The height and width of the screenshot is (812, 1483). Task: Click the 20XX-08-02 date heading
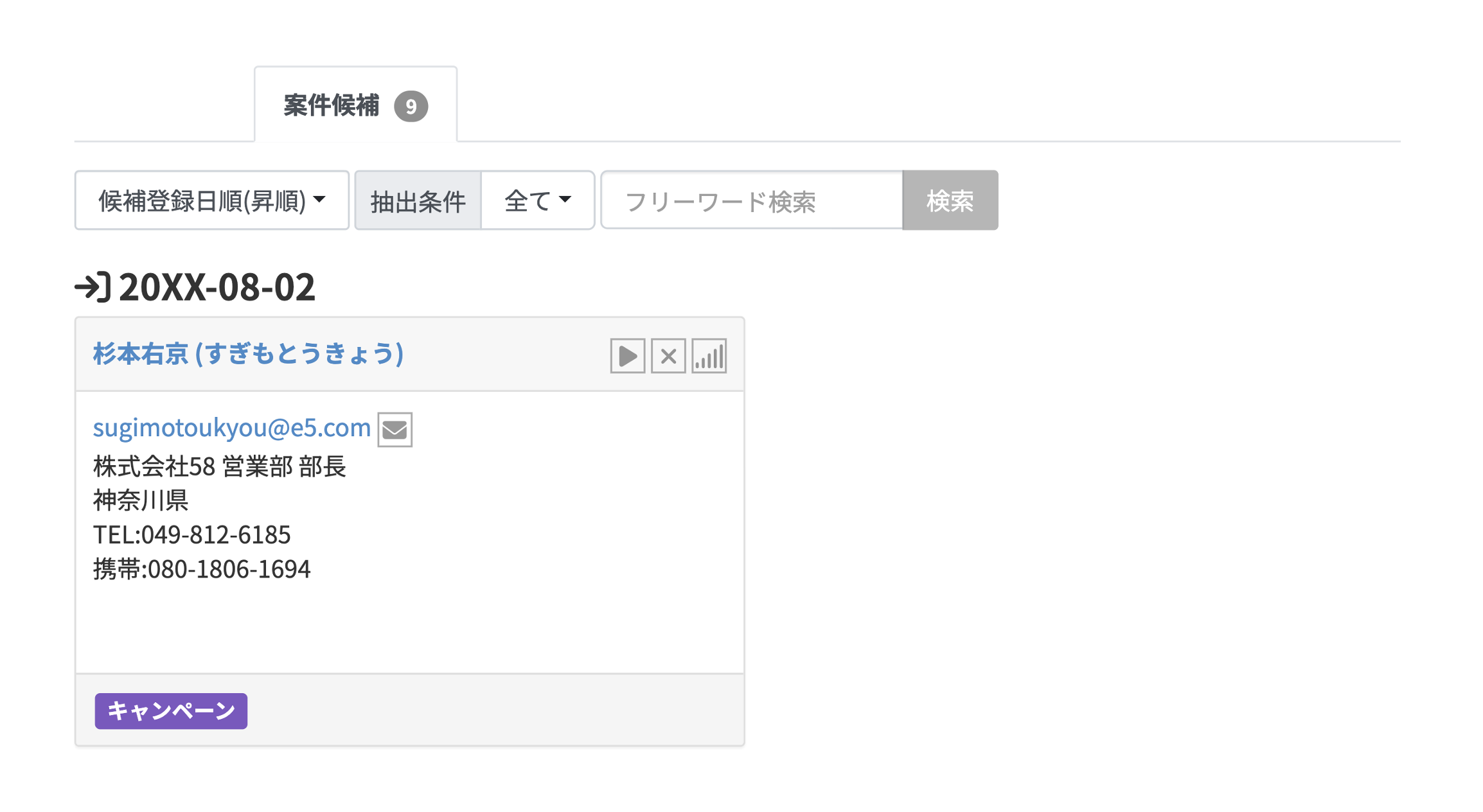(x=217, y=287)
